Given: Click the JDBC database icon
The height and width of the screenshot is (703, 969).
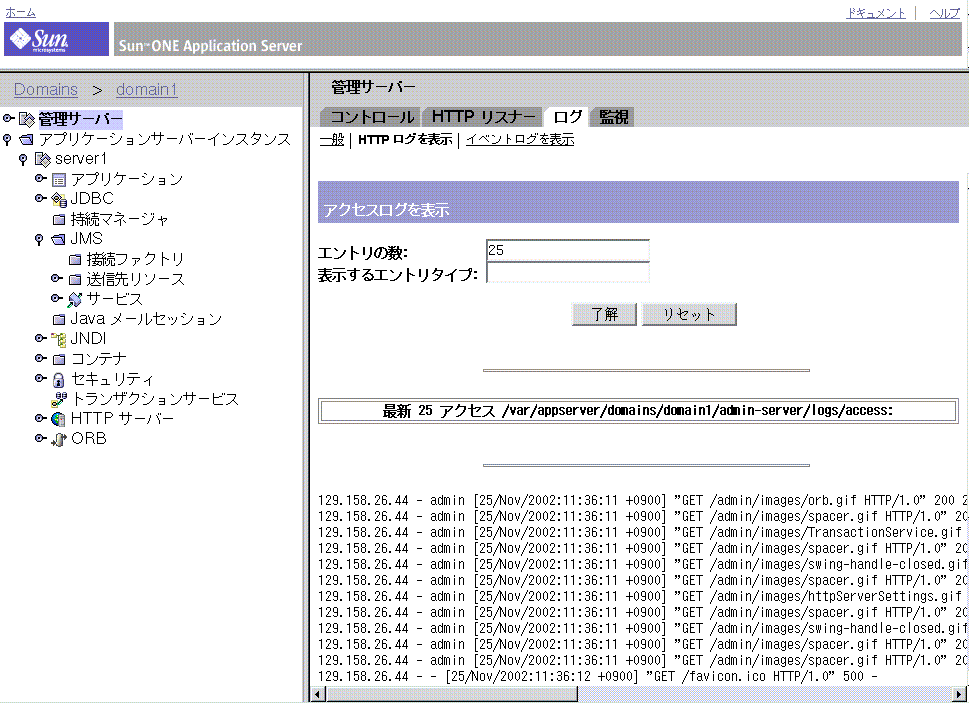Looking at the screenshot, I should 59,200.
